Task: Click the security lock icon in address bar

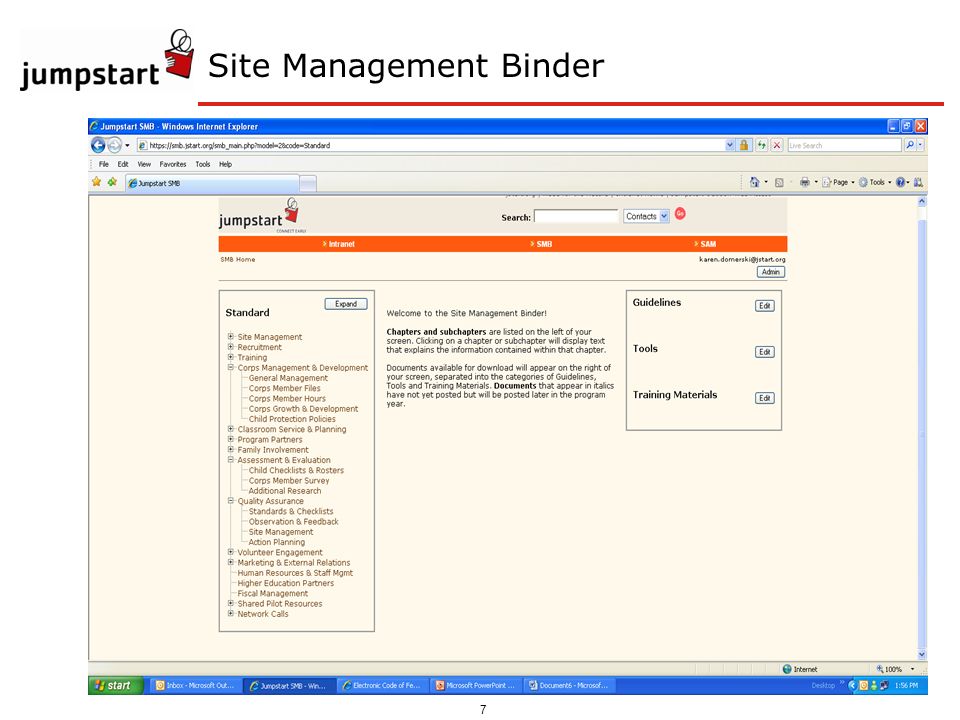Action: [744, 145]
